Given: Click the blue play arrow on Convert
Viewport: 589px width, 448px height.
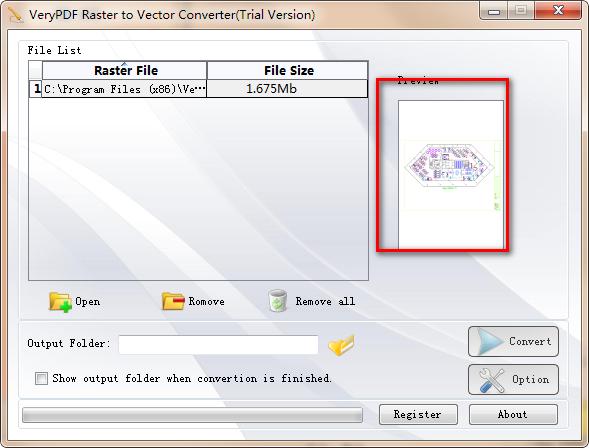Looking at the screenshot, I should 489,341.
